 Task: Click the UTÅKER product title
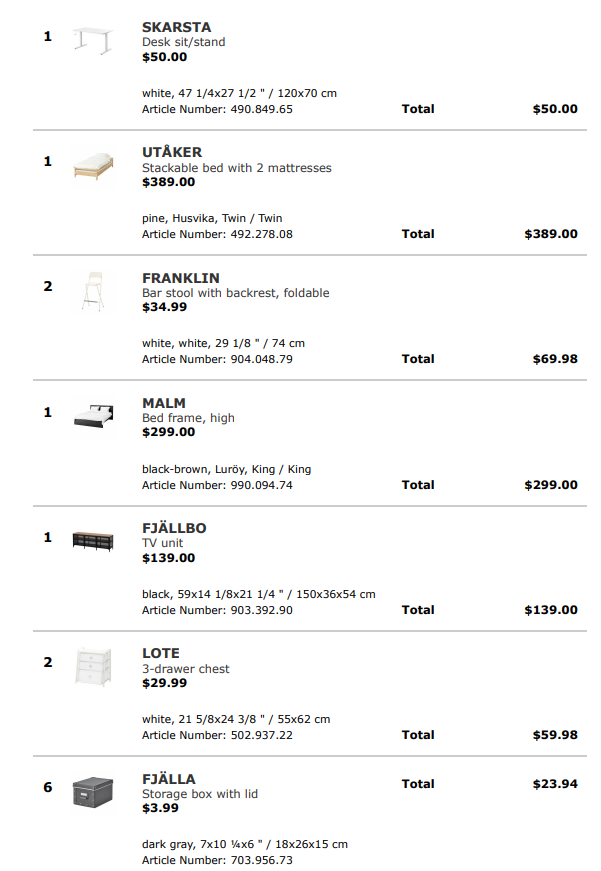[172, 152]
